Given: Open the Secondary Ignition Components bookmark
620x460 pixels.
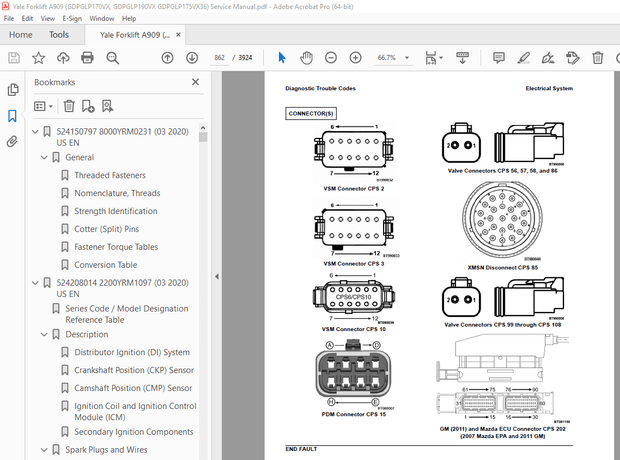Looking at the screenshot, I should 134,432.
